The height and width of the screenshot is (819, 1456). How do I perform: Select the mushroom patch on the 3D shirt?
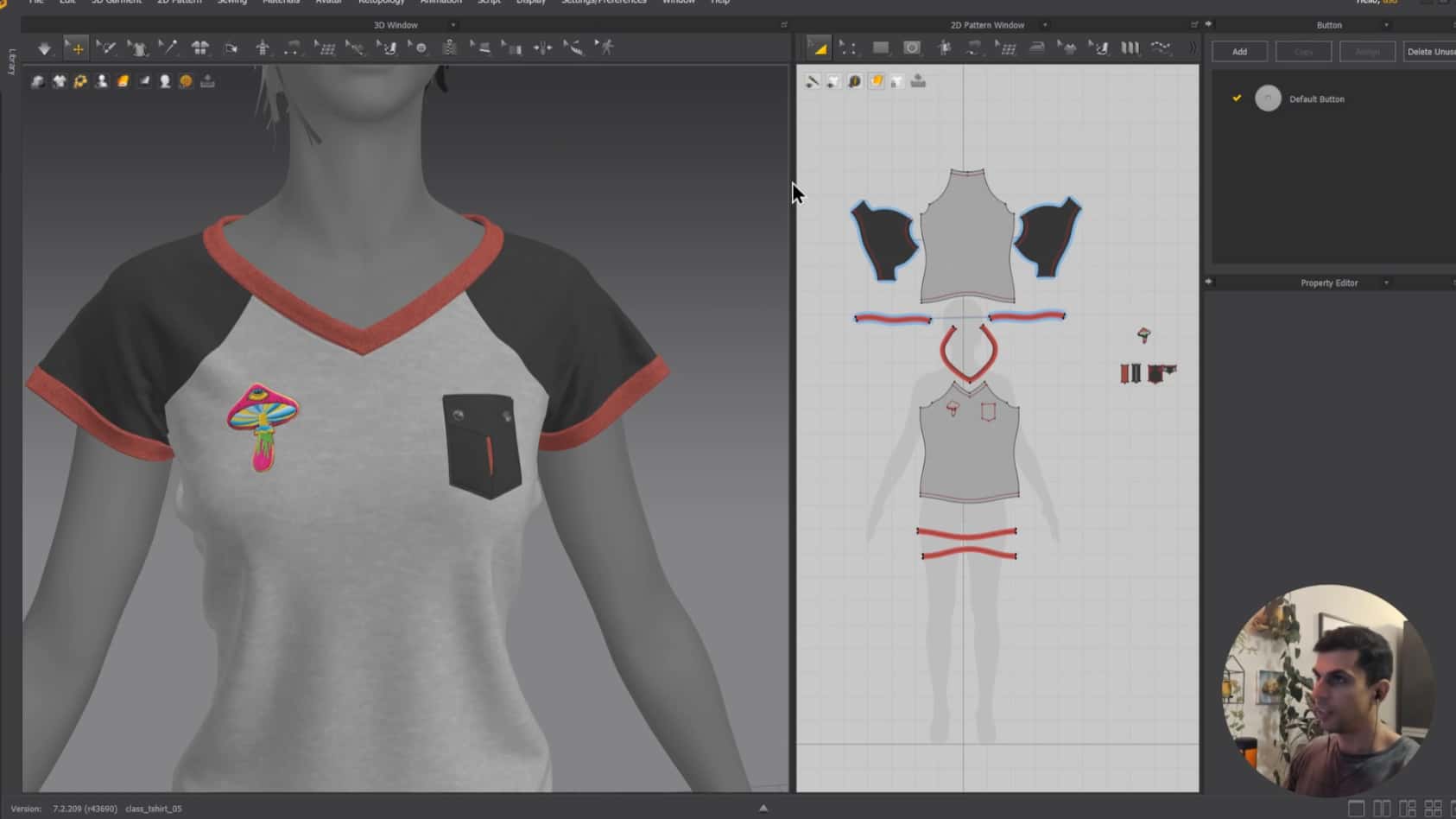[263, 427]
